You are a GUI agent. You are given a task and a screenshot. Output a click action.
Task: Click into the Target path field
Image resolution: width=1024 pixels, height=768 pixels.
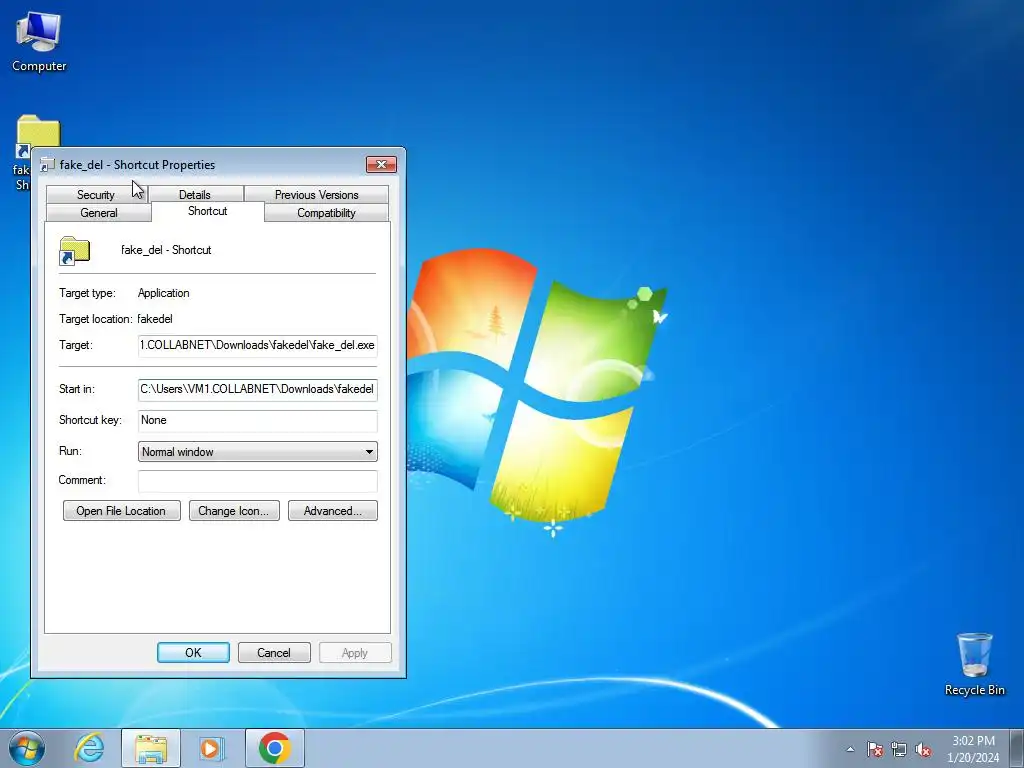(257, 345)
